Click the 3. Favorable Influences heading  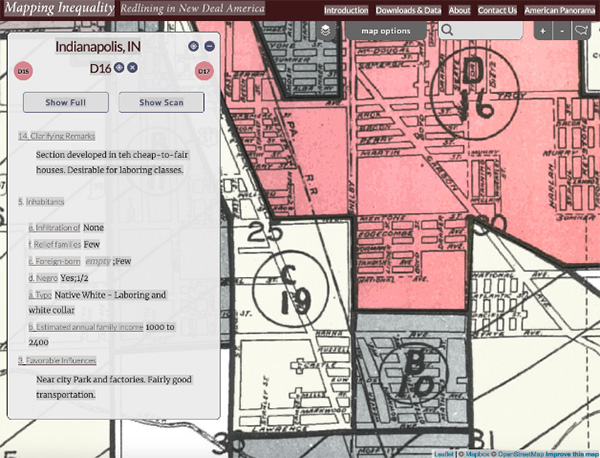pyautogui.click(x=57, y=360)
